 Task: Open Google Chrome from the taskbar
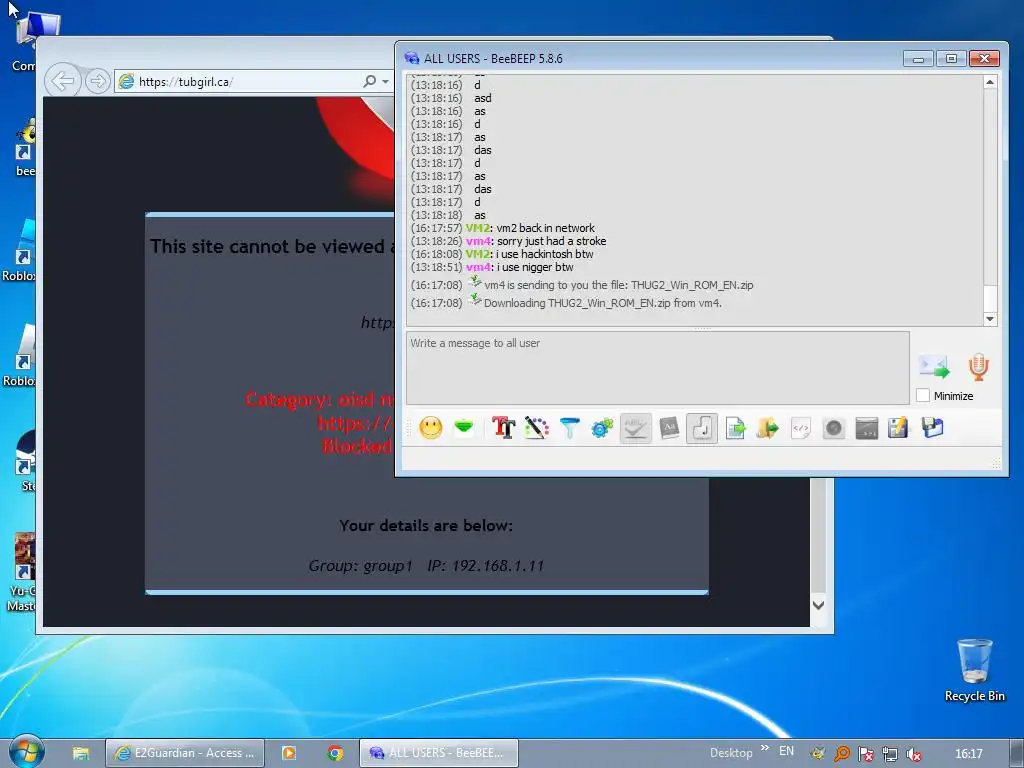(335, 753)
